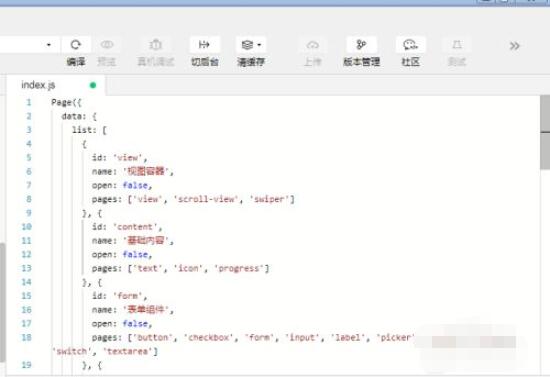Click the 测试 test icon
The height and width of the screenshot is (377, 550).
pos(456,45)
